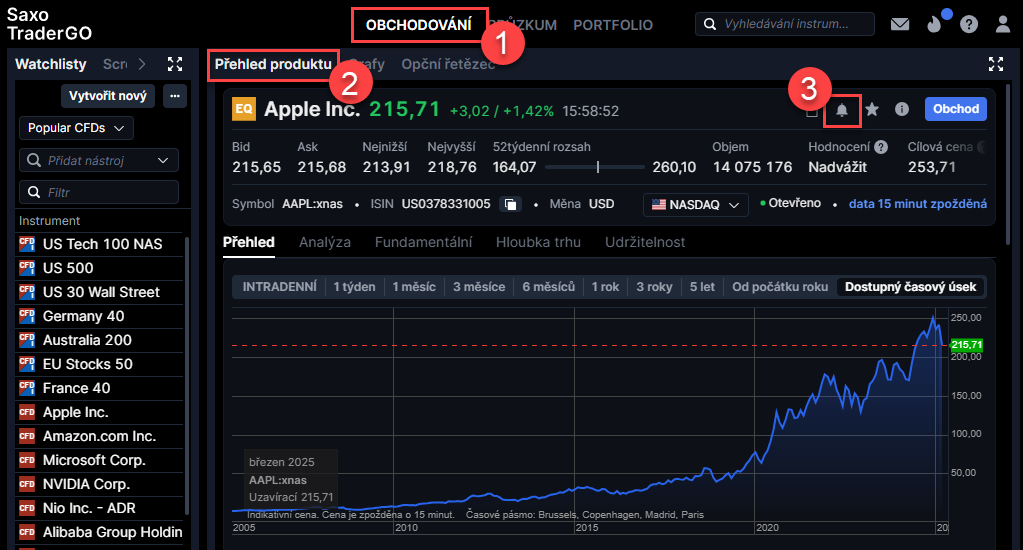Select Od počátku roku chart period
Viewport: 1023px width, 550px height.
[x=780, y=286]
